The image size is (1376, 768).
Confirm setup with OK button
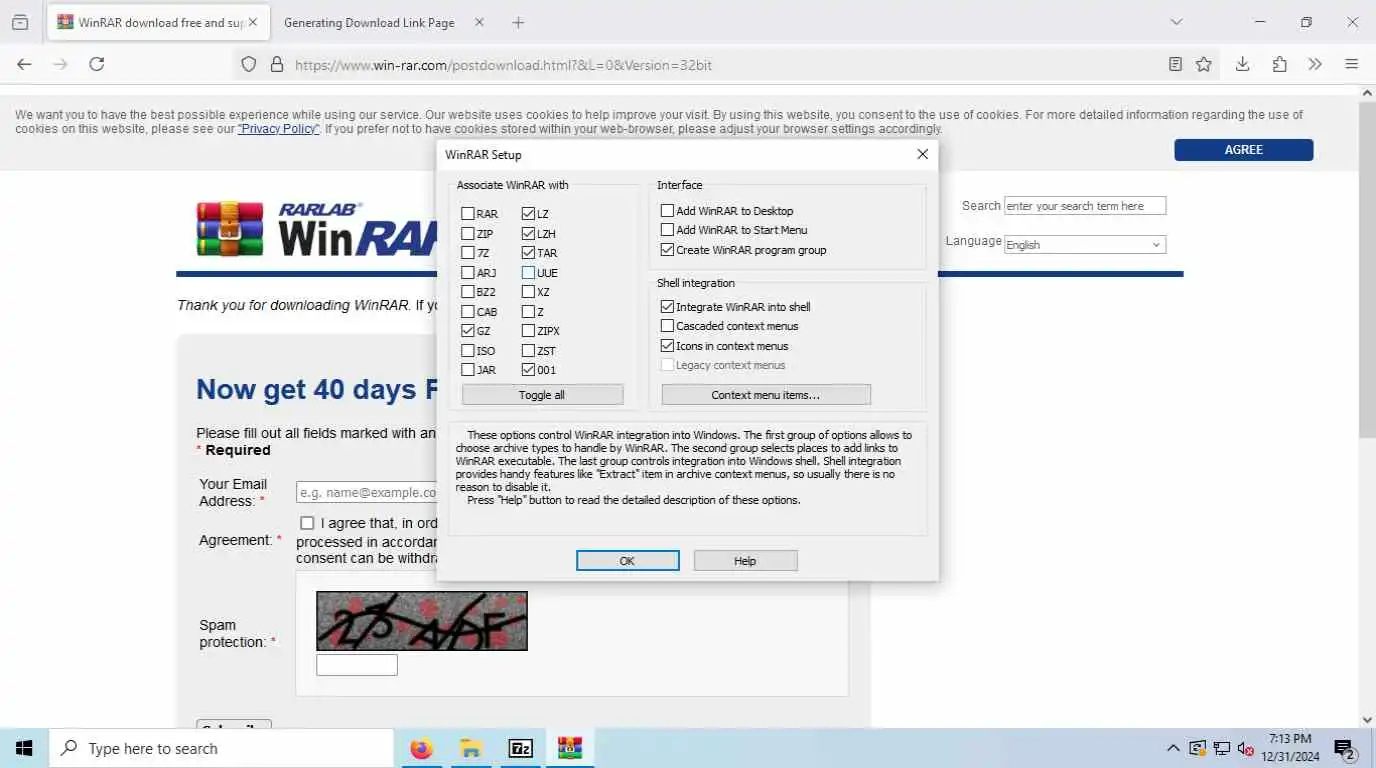pos(627,561)
